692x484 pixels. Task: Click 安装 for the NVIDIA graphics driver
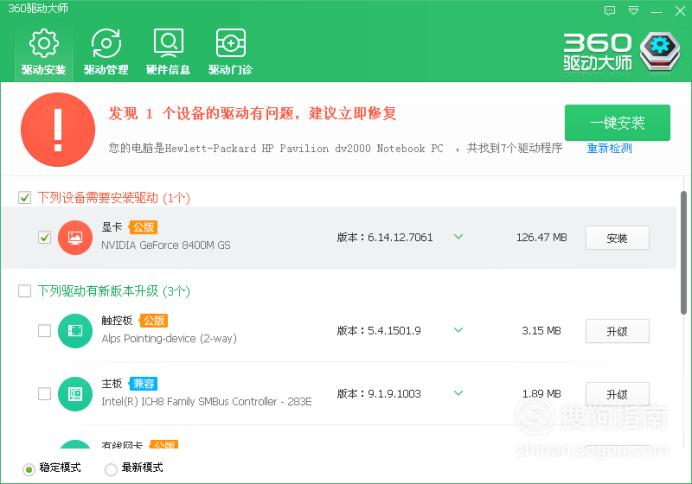click(x=617, y=238)
